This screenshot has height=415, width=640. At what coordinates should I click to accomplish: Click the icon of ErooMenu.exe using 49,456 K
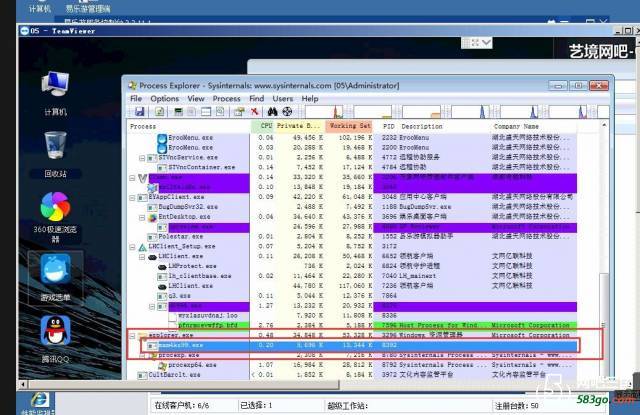pos(162,138)
